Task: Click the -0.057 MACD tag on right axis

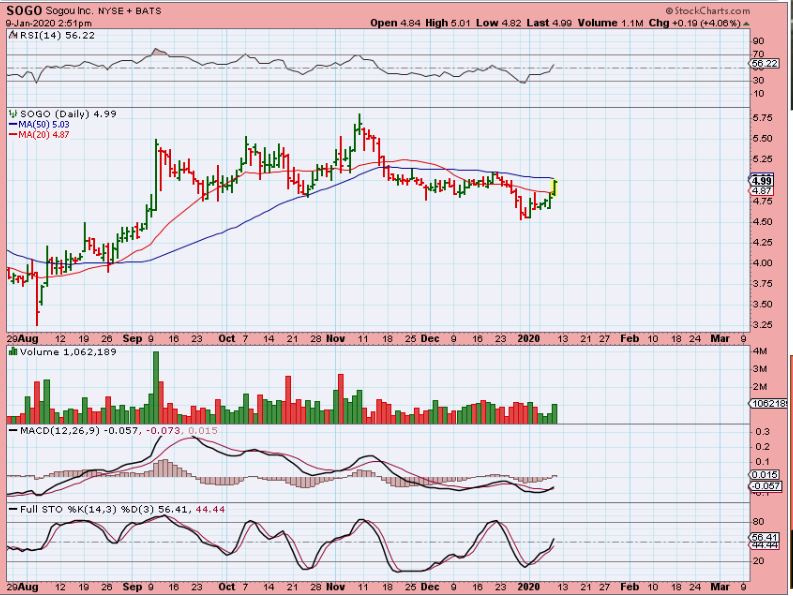Action: pos(765,486)
